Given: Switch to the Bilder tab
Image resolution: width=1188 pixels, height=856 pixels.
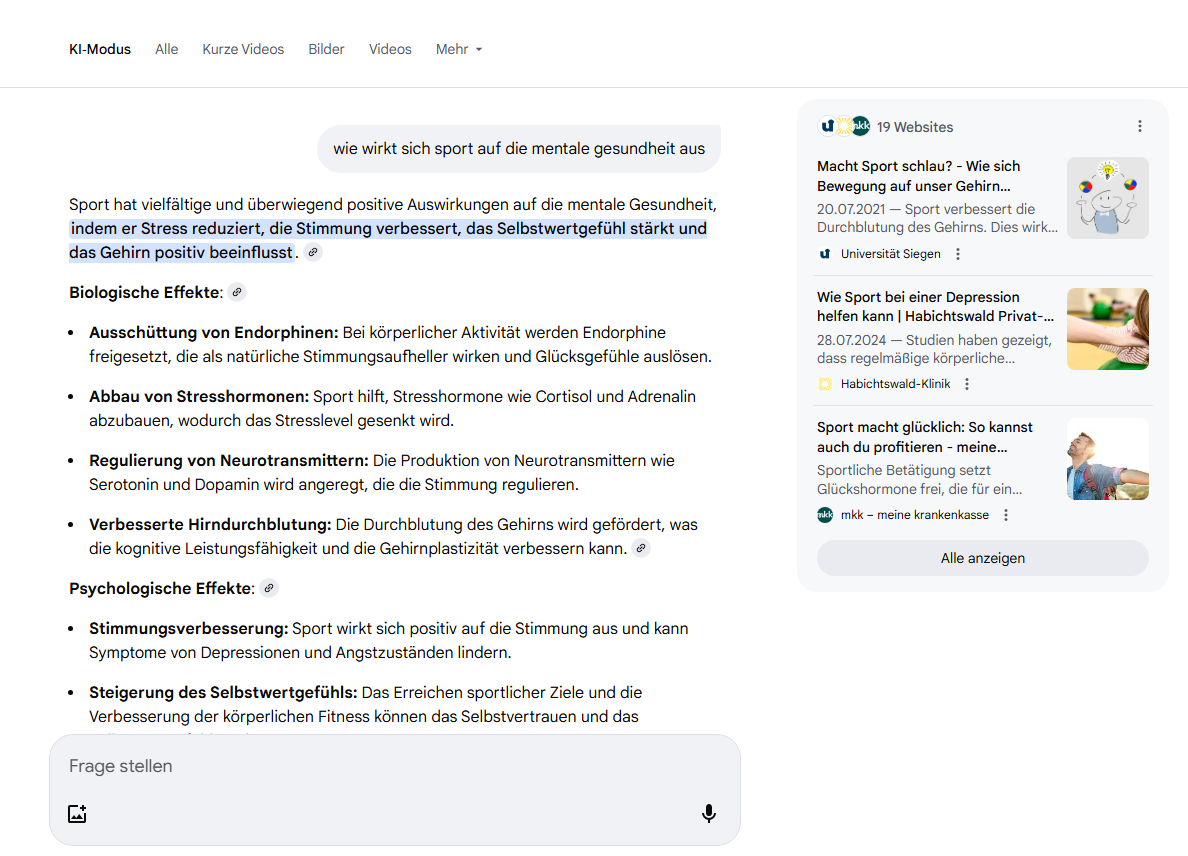Looking at the screenshot, I should [326, 49].
